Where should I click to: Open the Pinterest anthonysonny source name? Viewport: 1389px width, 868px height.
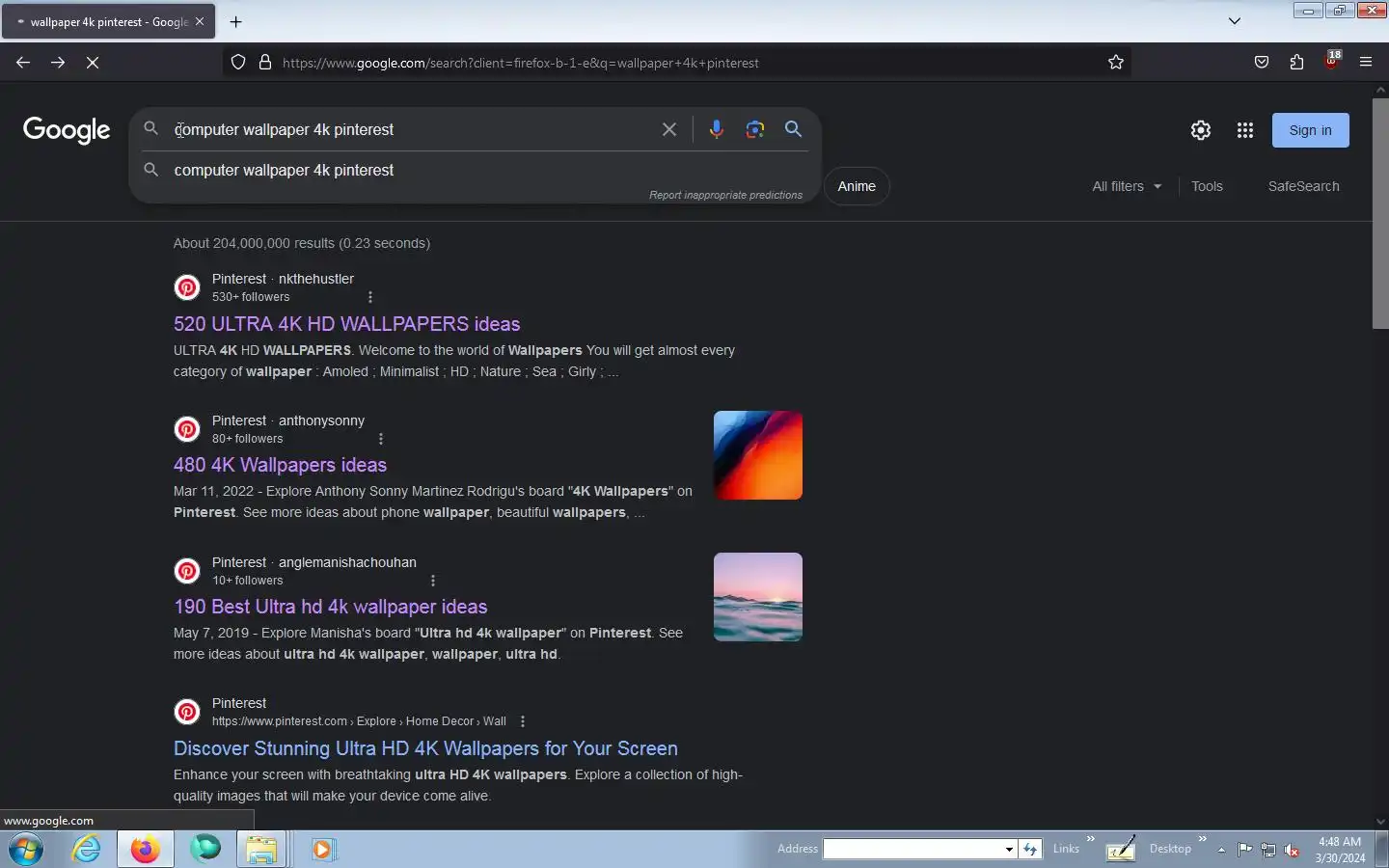pyautogui.click(x=288, y=420)
